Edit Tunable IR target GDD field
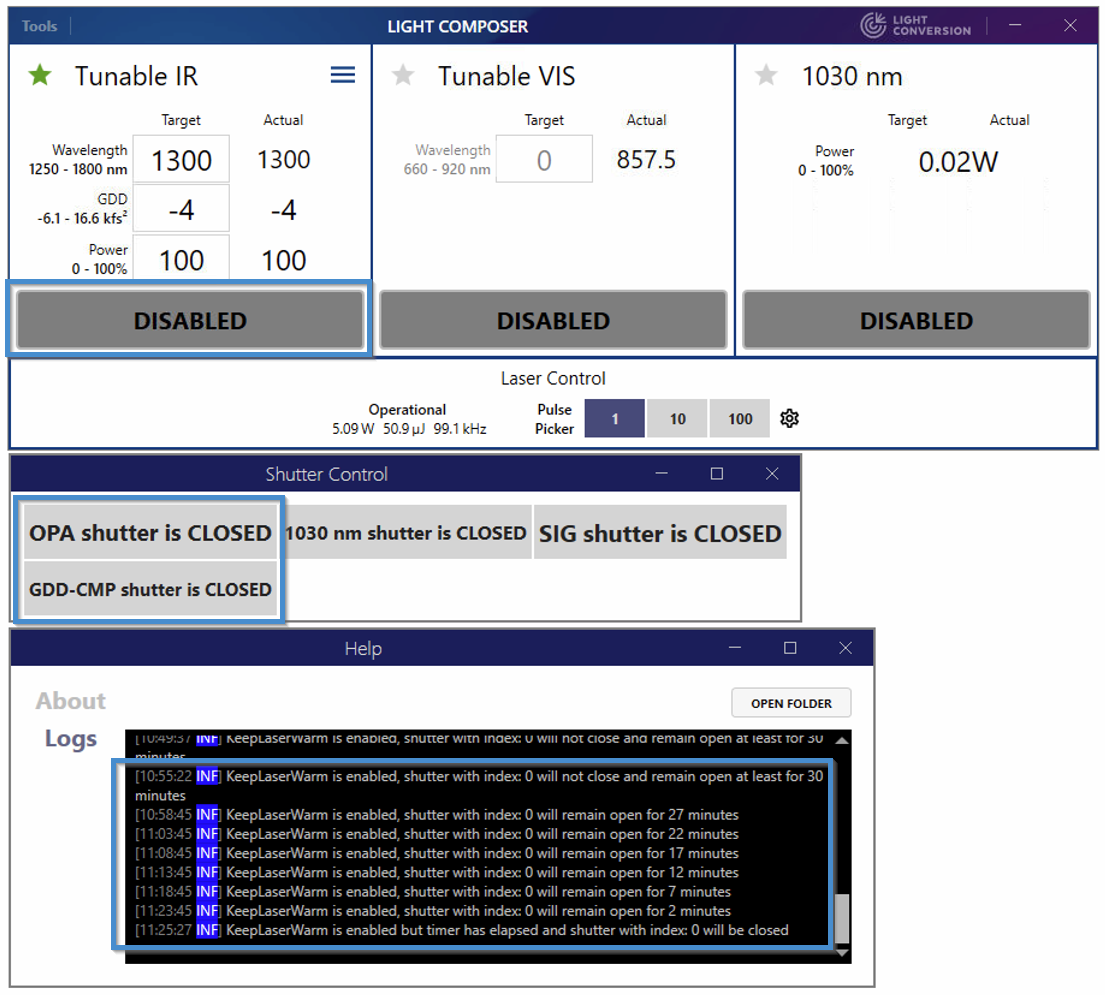1105x995 pixels. 182,209
